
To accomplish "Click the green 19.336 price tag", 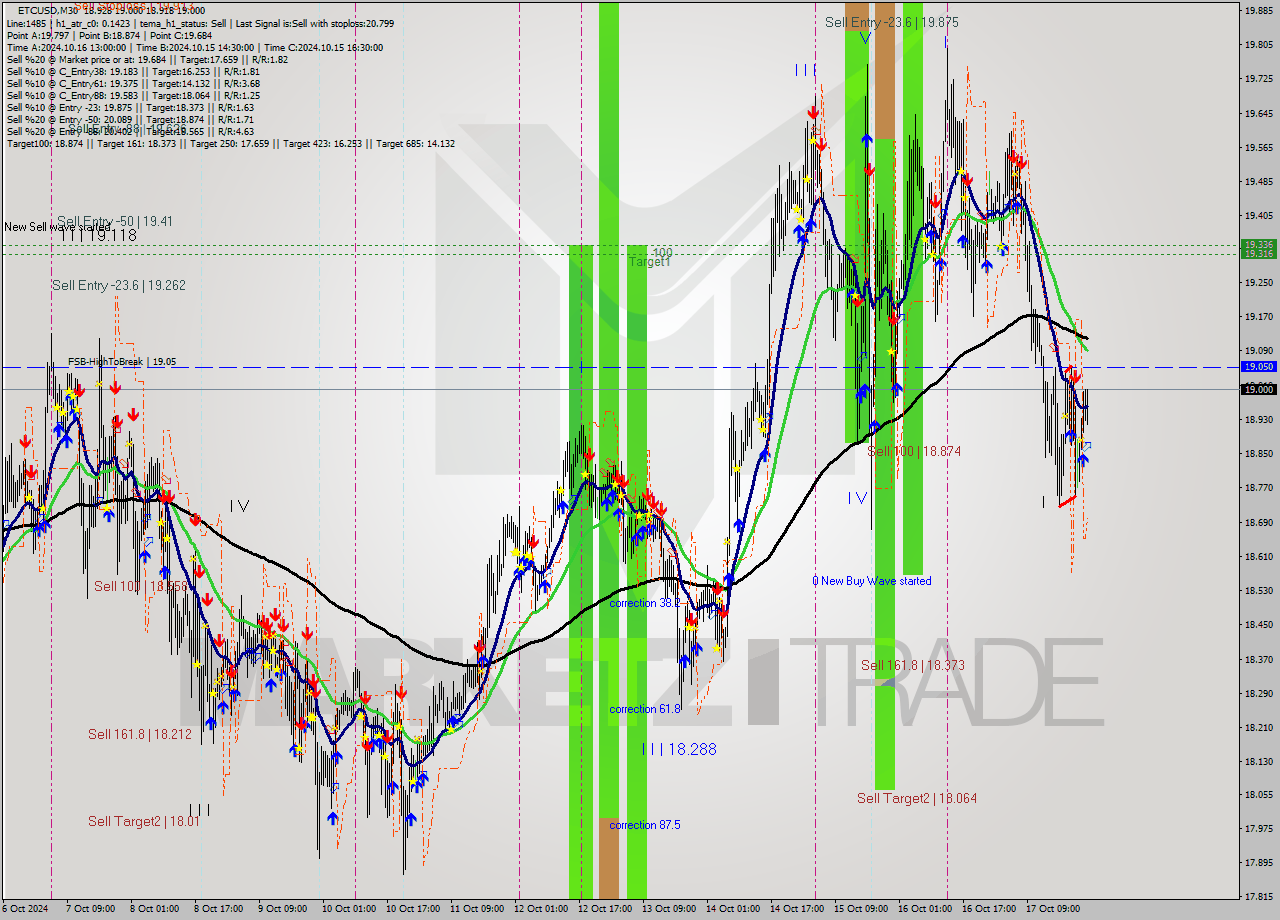I will click(x=1258, y=244).
